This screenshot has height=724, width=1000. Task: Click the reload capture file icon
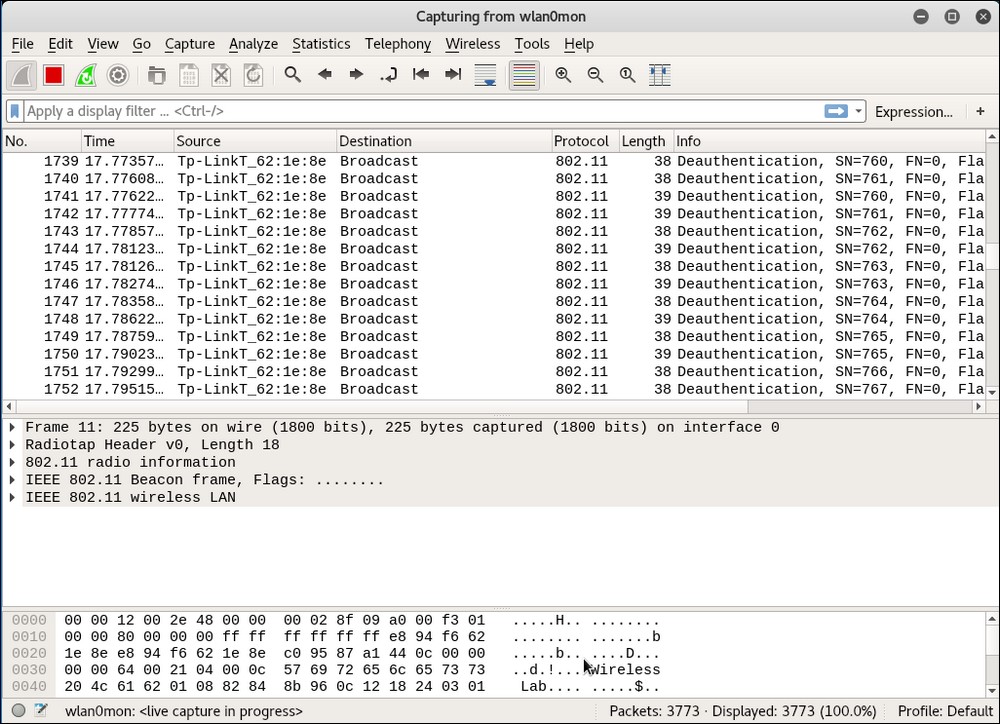253,75
